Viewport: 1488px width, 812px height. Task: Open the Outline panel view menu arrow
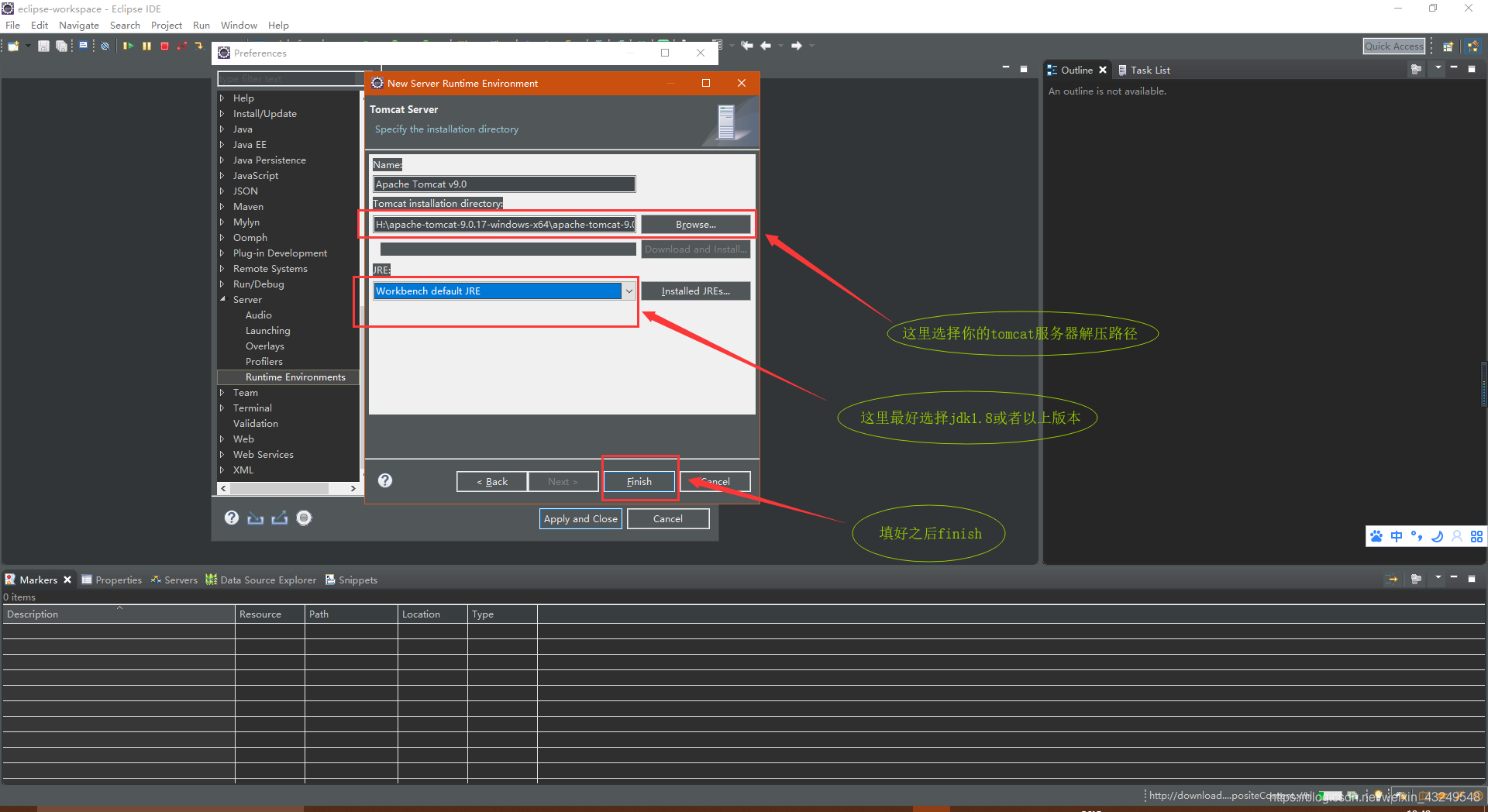click(x=1438, y=68)
